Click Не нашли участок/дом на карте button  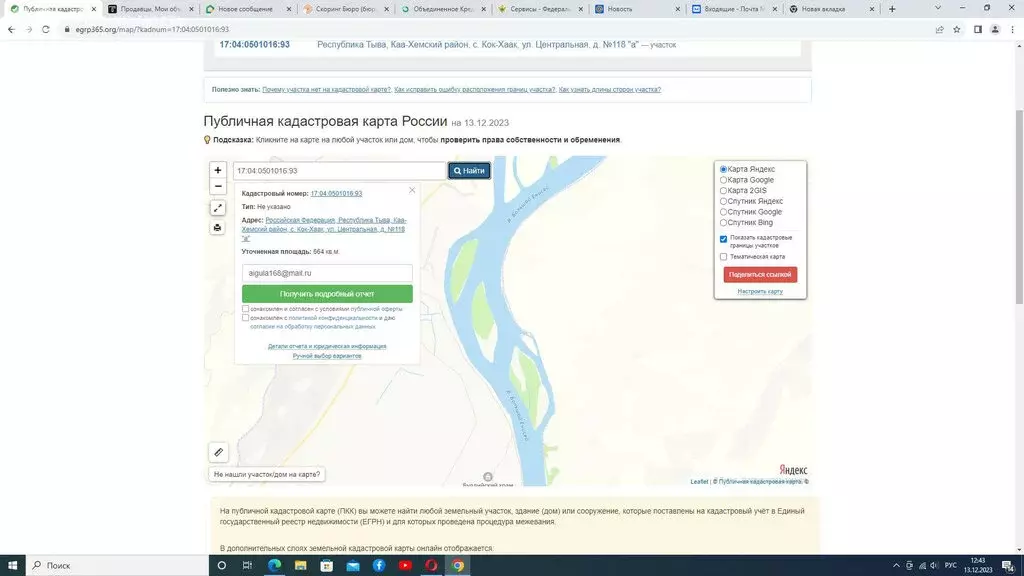coord(267,474)
